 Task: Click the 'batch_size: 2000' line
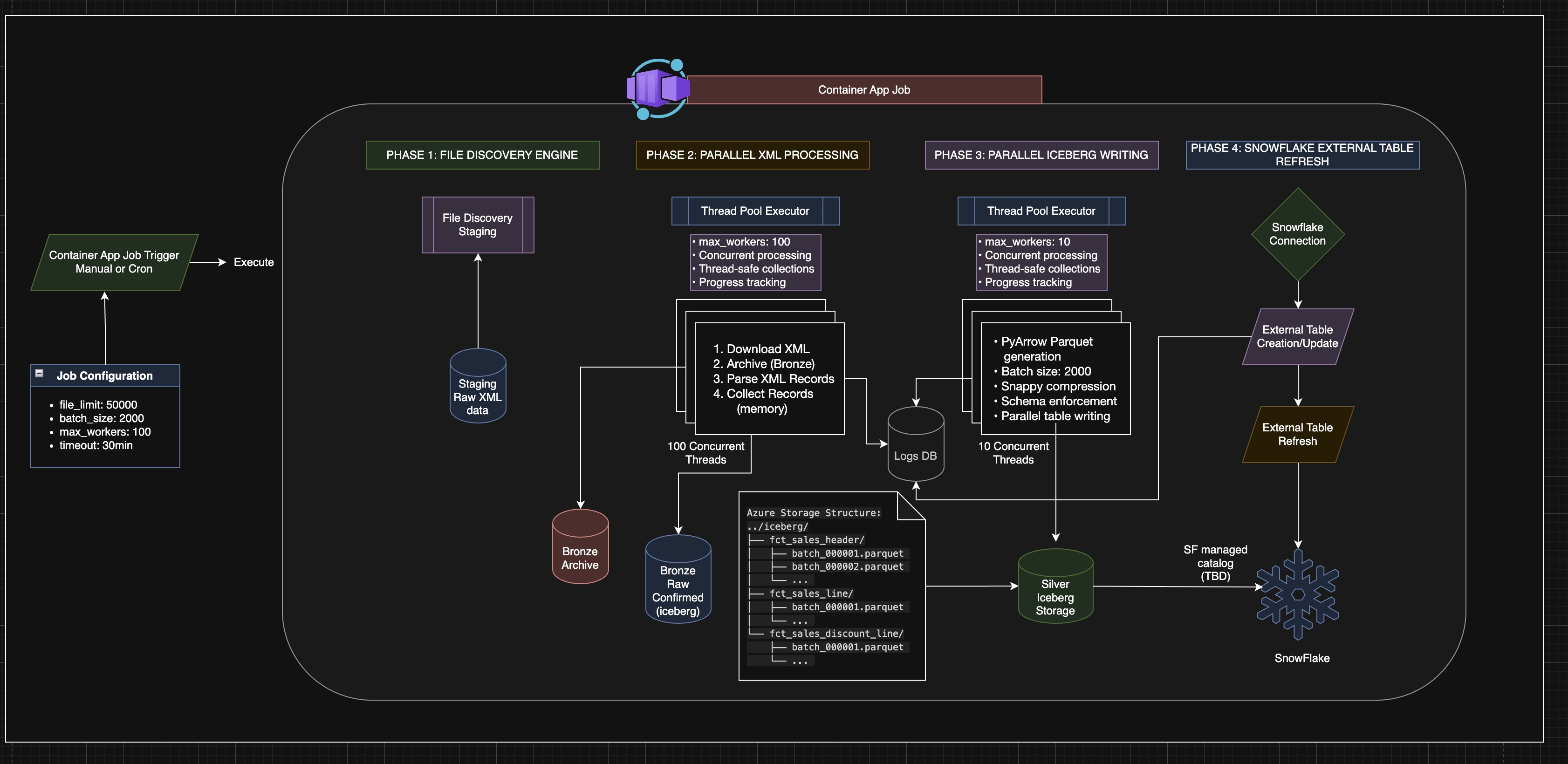(101, 418)
